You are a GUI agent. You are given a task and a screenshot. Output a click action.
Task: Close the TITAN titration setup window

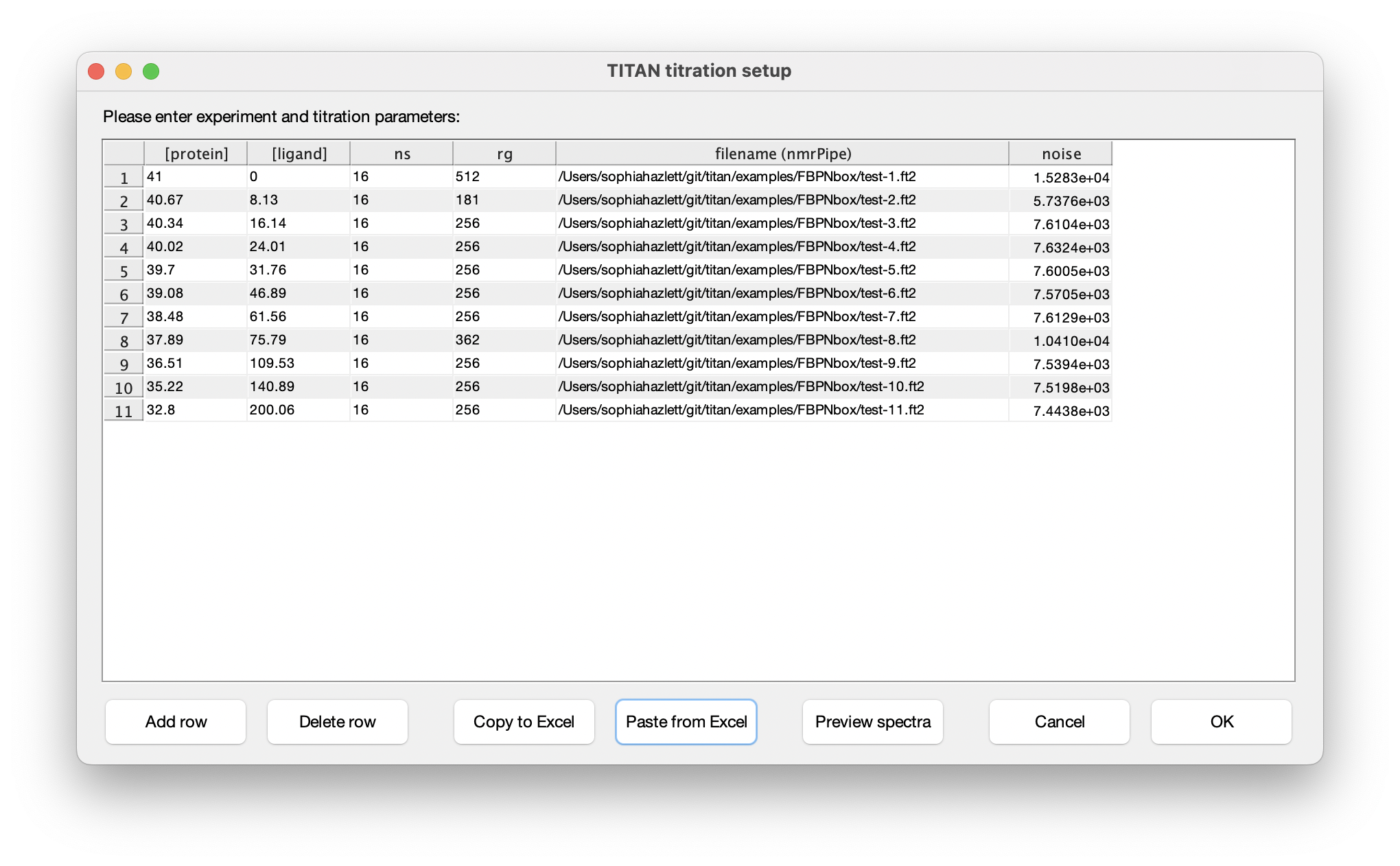(x=96, y=71)
